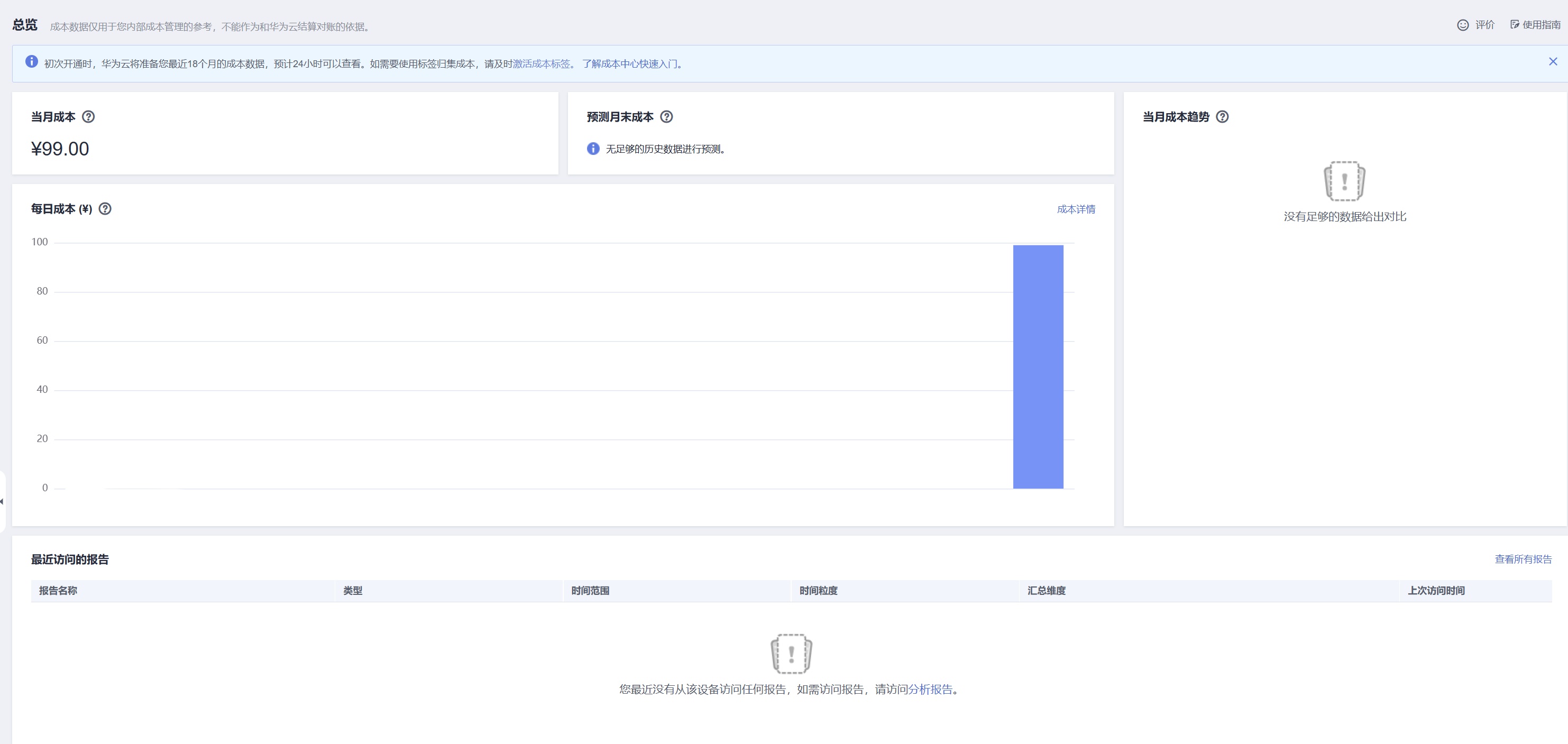Image resolution: width=1568 pixels, height=744 pixels.
Task: Open the 分析报告 link
Action: click(930, 689)
